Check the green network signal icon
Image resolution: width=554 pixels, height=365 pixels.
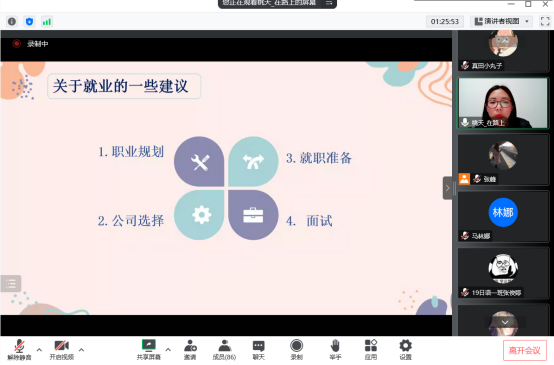pyautogui.click(x=47, y=22)
